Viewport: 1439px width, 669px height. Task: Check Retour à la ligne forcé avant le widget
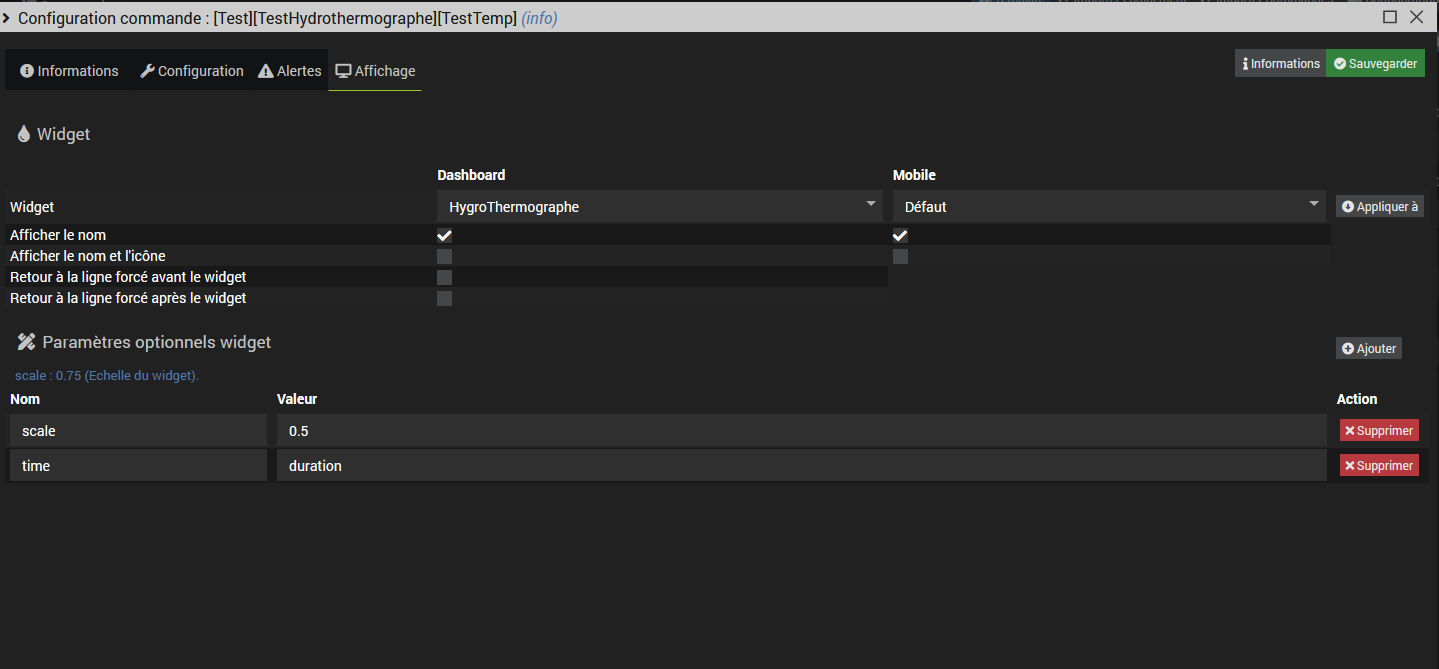click(445, 278)
